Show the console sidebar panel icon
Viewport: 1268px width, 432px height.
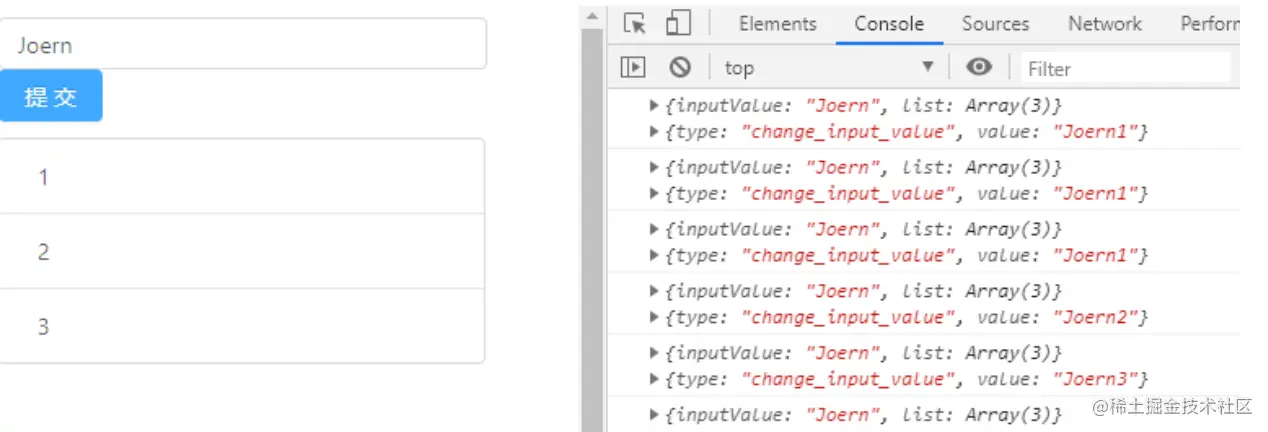pyautogui.click(x=632, y=67)
